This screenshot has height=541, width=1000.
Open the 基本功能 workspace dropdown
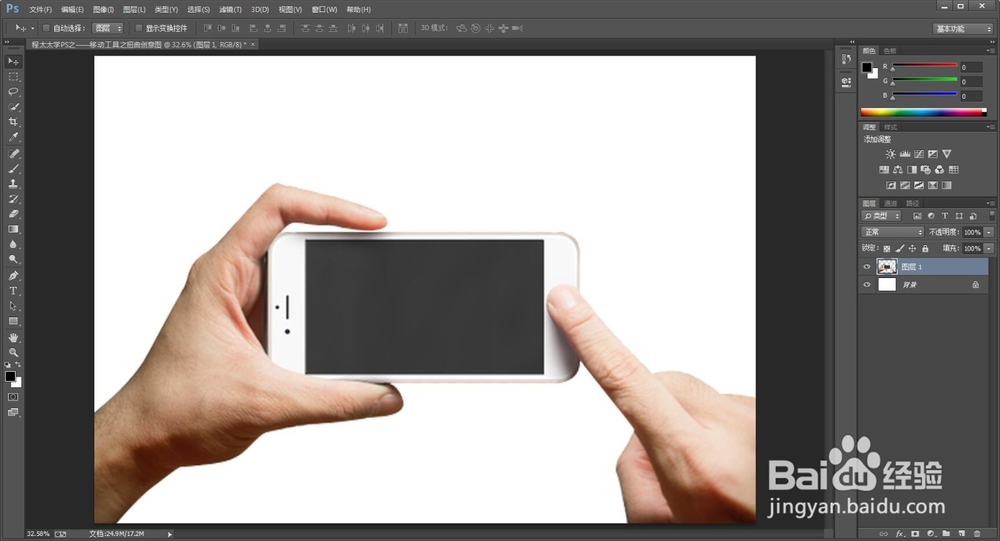click(x=963, y=29)
